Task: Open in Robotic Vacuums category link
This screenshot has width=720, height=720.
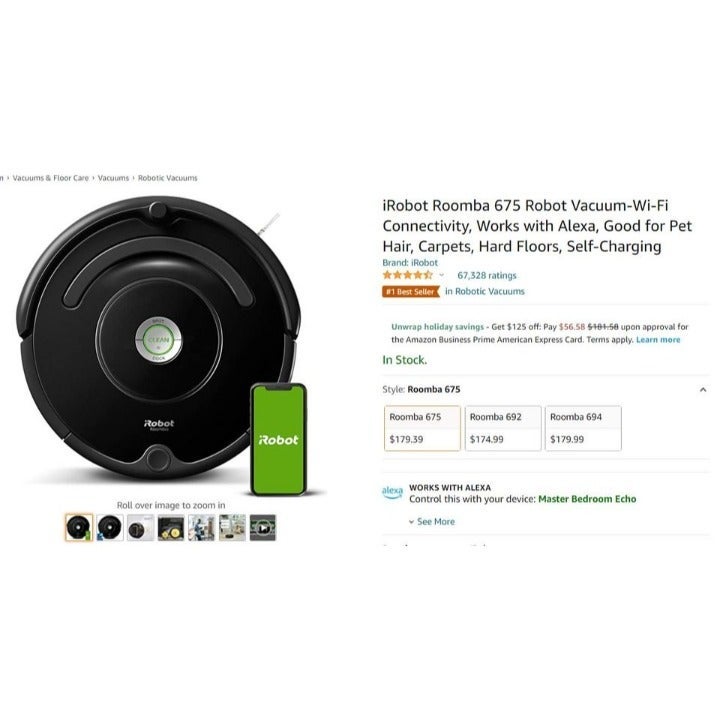Action: 485,291
